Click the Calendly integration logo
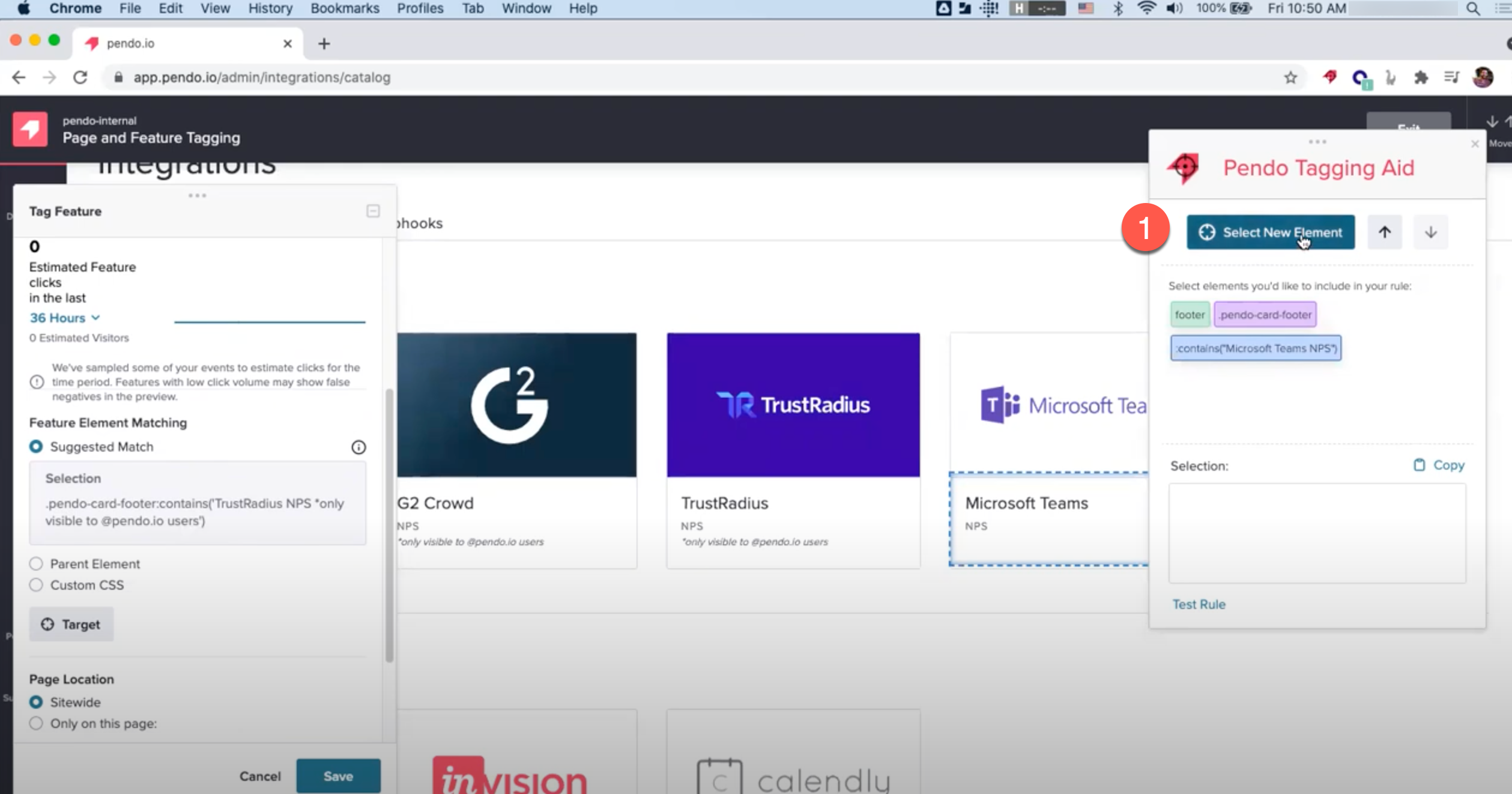Image resolution: width=1512 pixels, height=794 pixels. [793, 777]
